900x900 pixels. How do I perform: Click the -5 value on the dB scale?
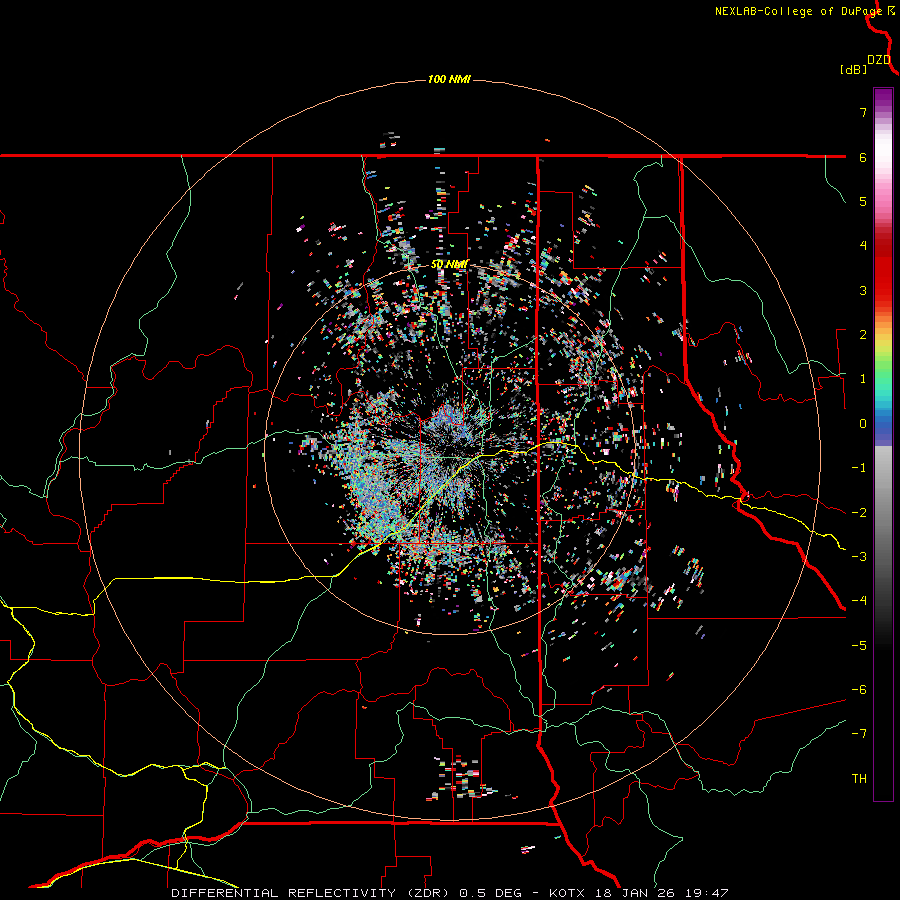pyautogui.click(x=859, y=646)
